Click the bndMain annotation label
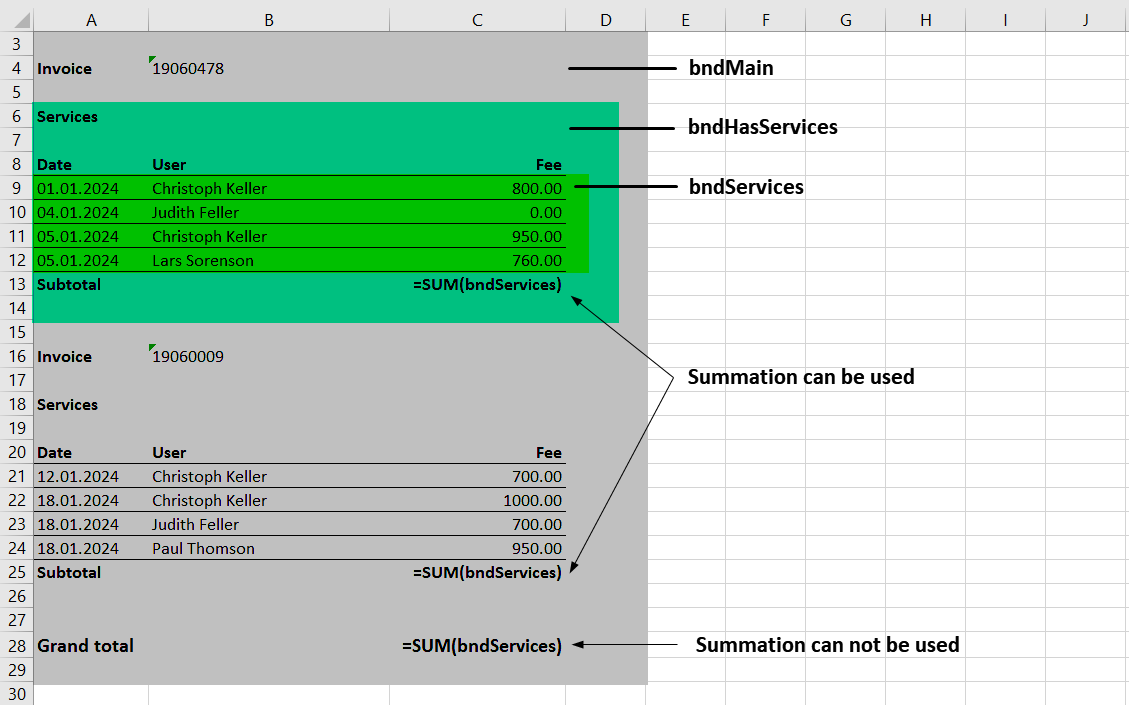 731,68
